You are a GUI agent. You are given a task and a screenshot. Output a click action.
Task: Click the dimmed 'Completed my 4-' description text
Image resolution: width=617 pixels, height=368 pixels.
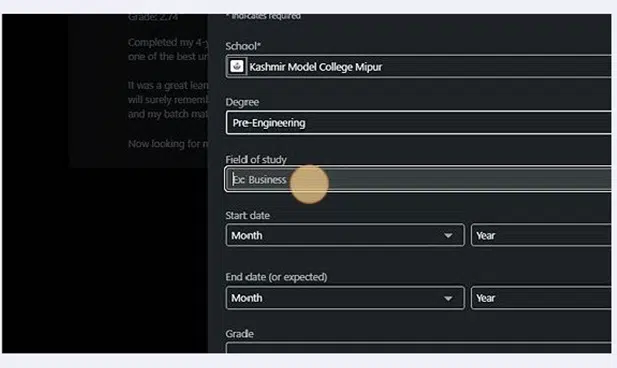click(168, 43)
